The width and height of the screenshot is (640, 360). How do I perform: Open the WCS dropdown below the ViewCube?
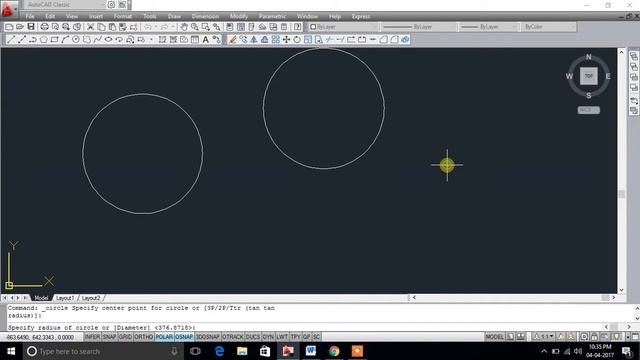pos(589,110)
